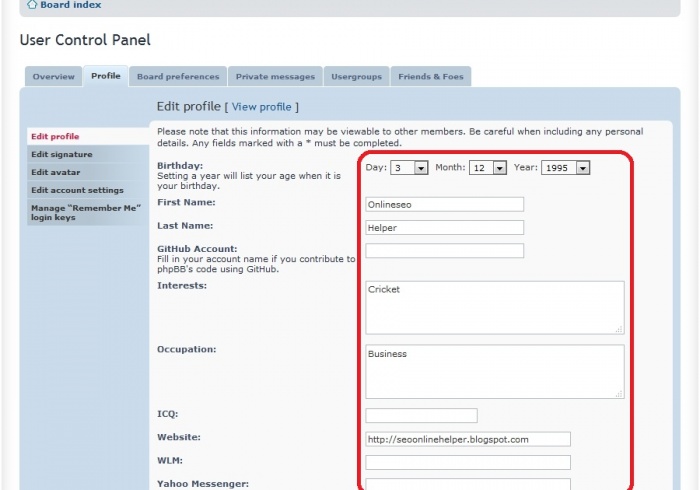Click the Website URL field
Screen dimensions: 700x490
[467, 439]
